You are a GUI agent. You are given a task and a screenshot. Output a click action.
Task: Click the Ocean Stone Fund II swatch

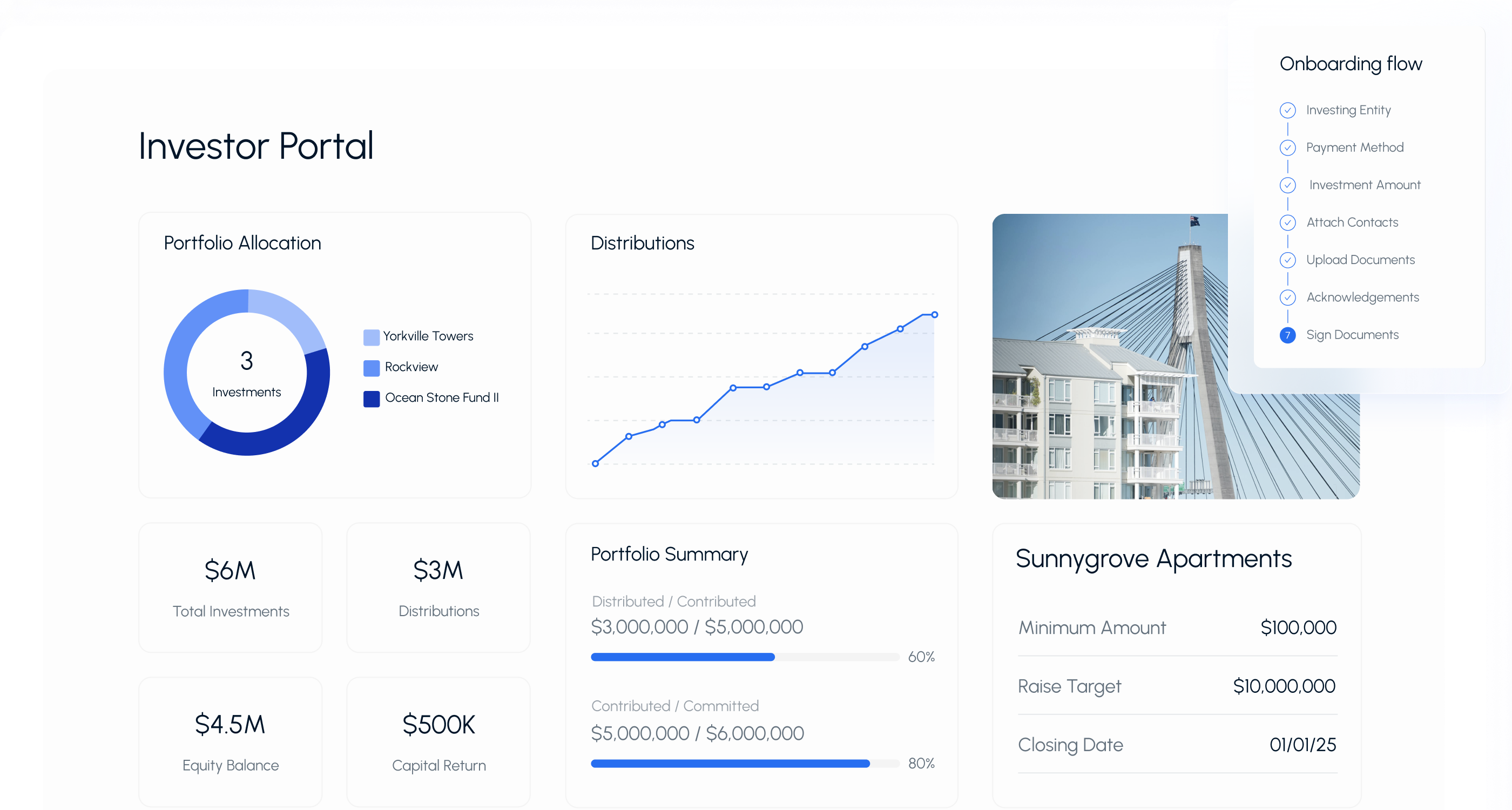point(371,399)
